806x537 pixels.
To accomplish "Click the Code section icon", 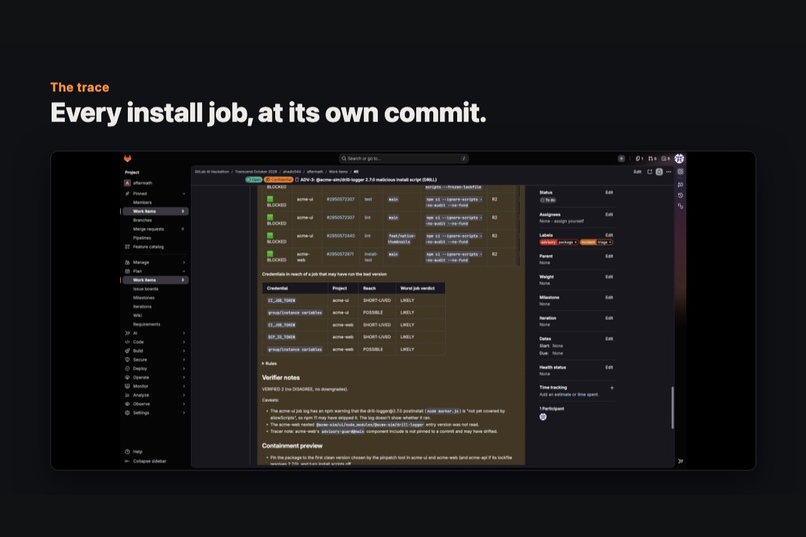I will coord(127,342).
